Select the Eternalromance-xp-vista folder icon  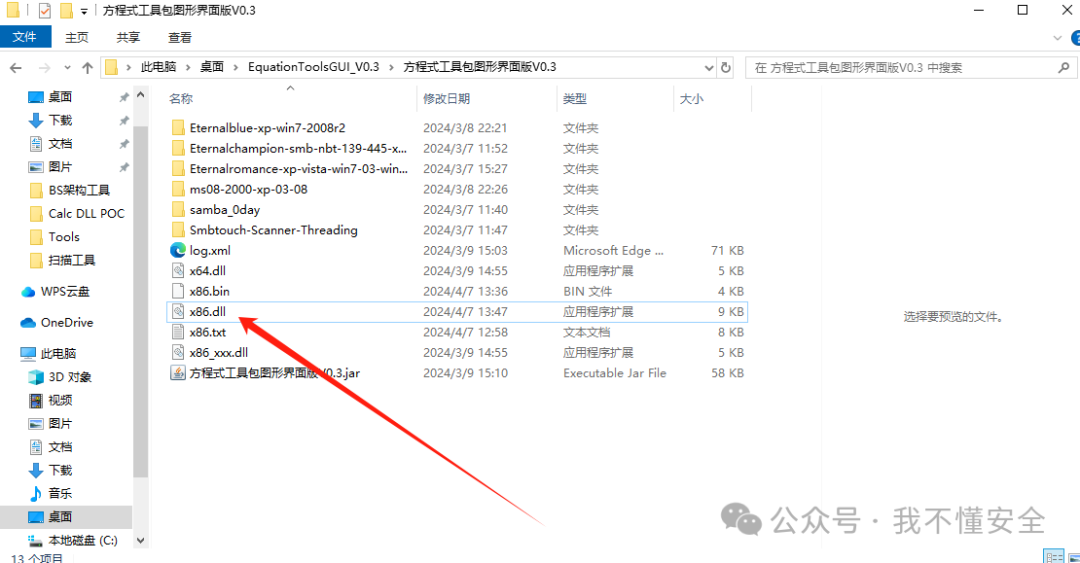coord(178,169)
